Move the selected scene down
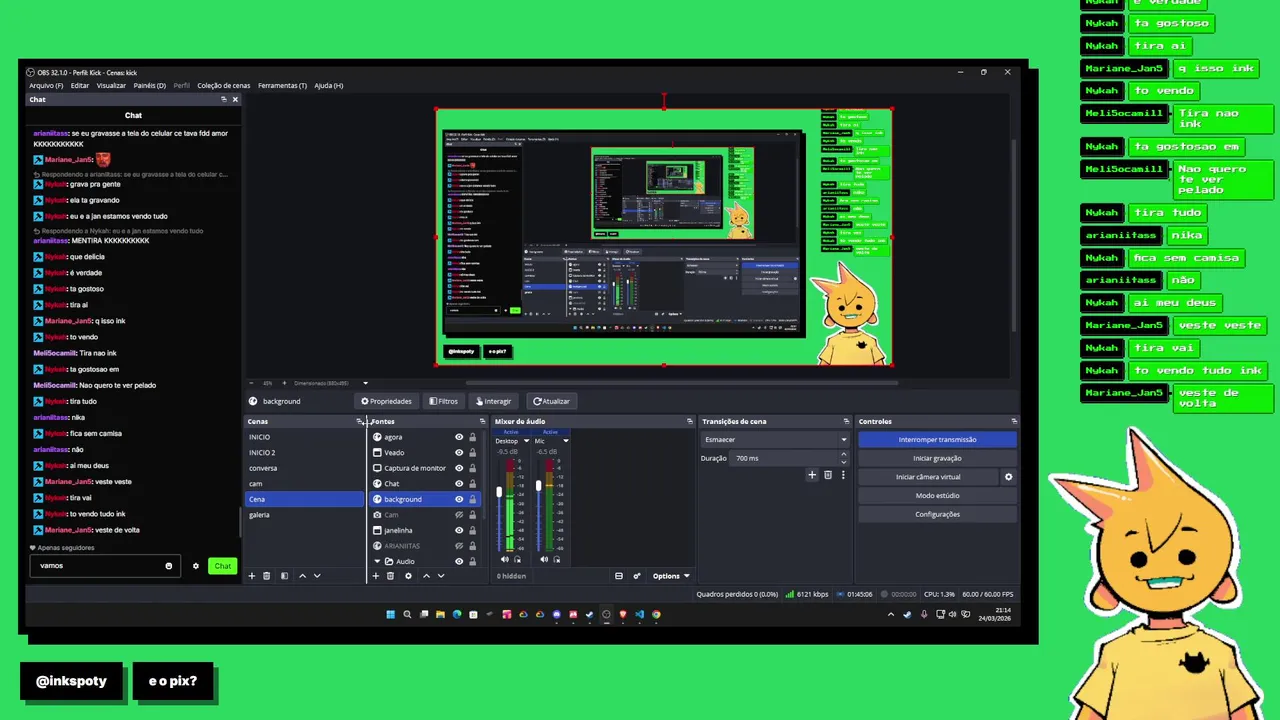 point(317,576)
